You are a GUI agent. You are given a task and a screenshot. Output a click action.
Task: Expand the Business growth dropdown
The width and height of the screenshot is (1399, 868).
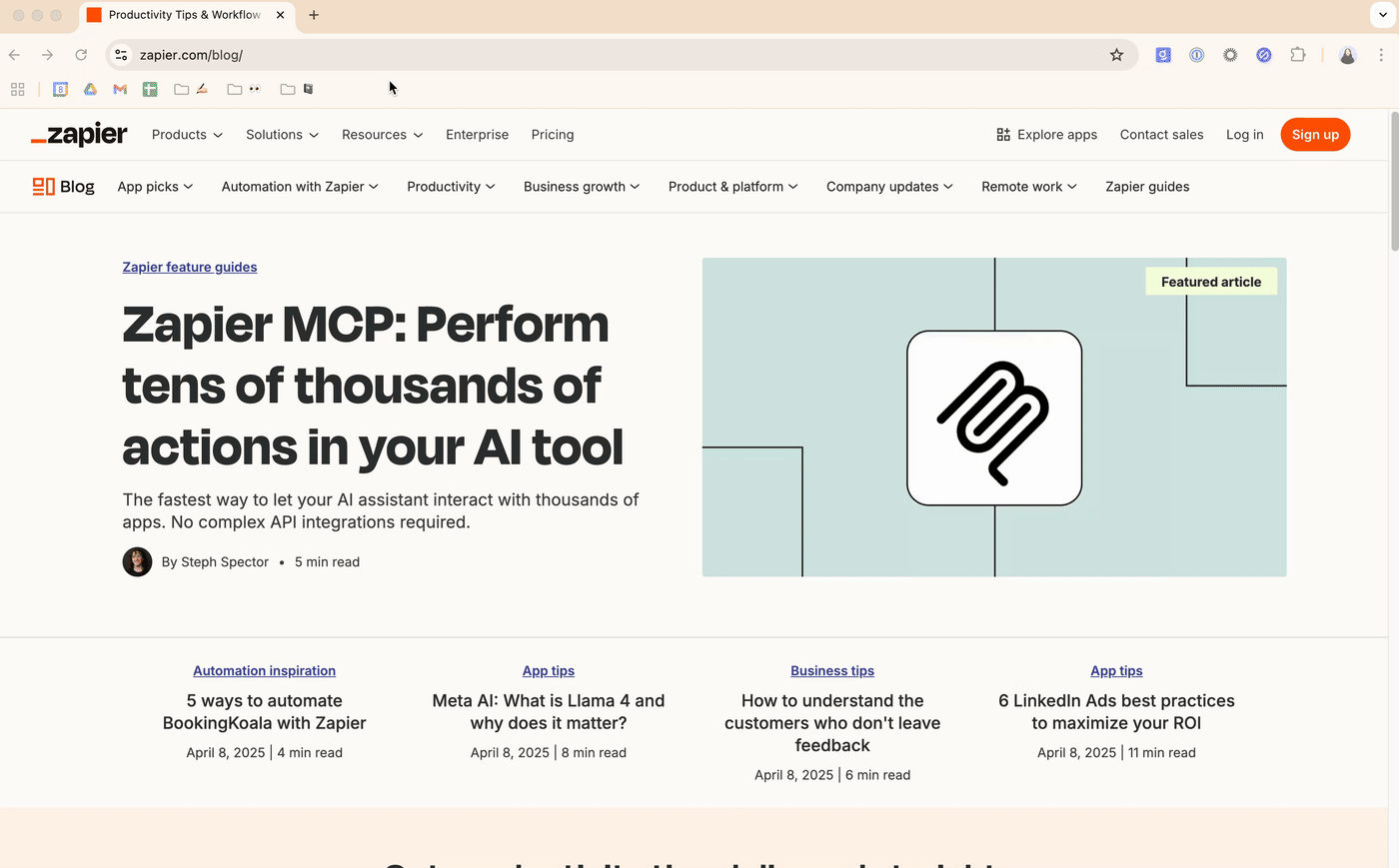582,187
